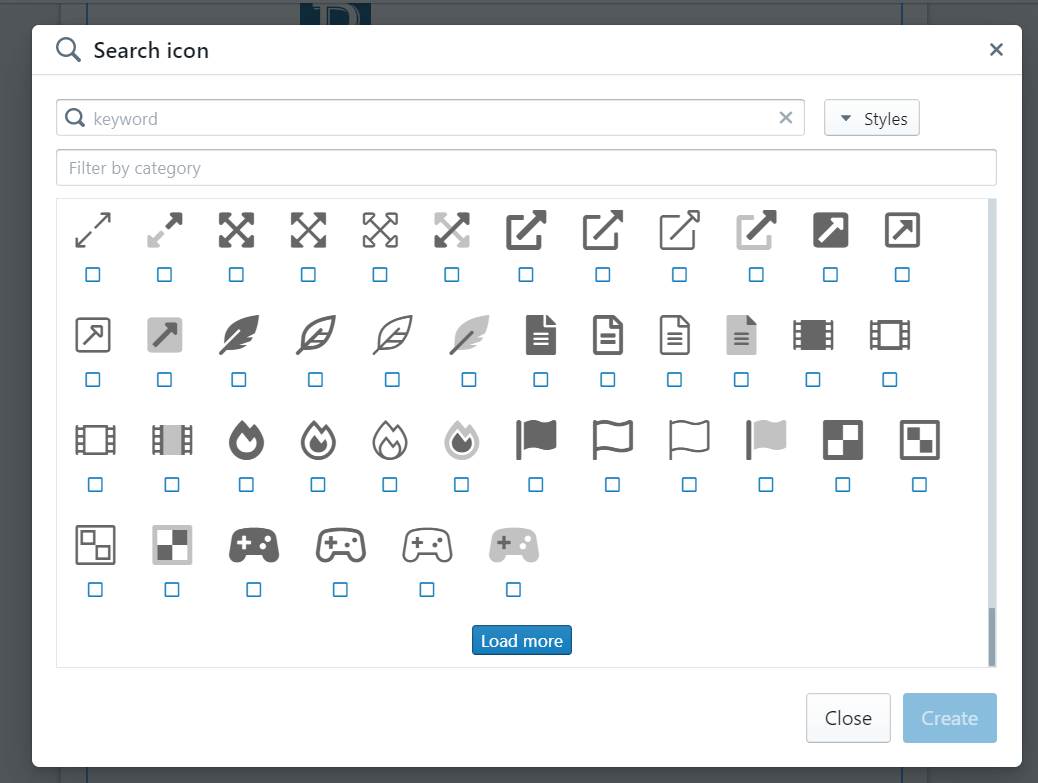Image resolution: width=1038 pixels, height=783 pixels.
Task: Expand the Styles chevron arrow
Action: click(846, 118)
